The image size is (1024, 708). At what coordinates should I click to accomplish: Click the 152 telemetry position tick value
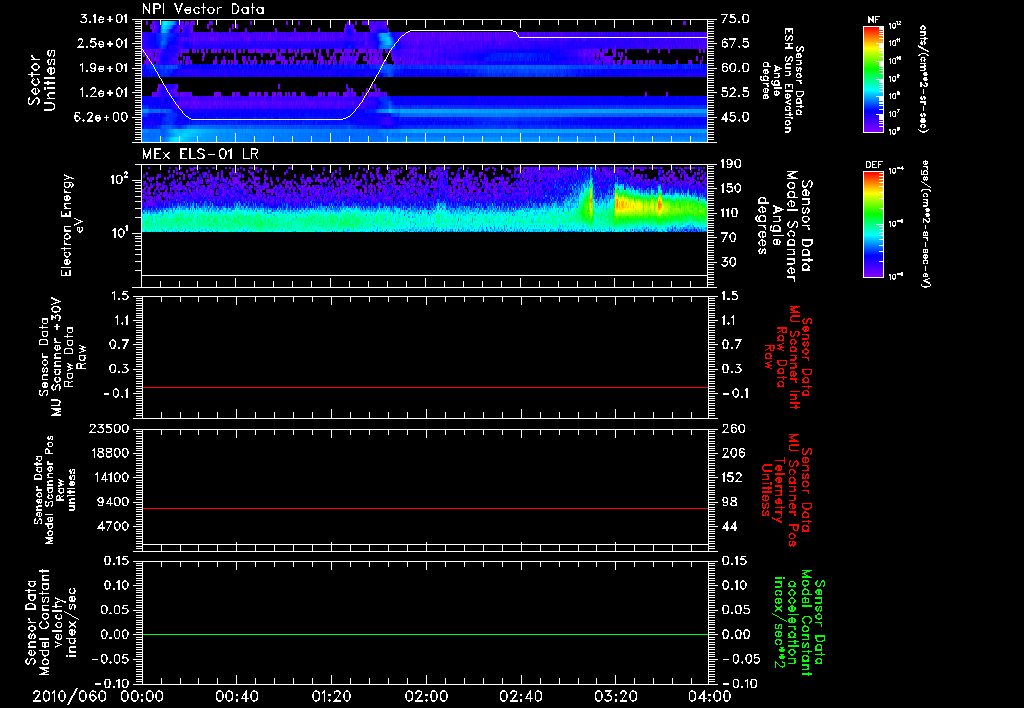pos(732,477)
